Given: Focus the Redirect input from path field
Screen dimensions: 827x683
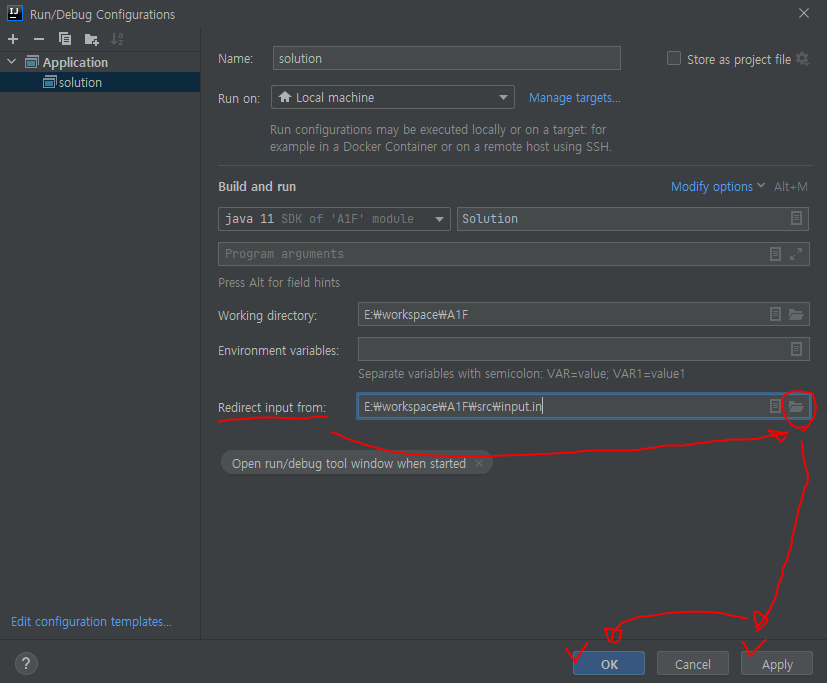Looking at the screenshot, I should tap(583, 406).
